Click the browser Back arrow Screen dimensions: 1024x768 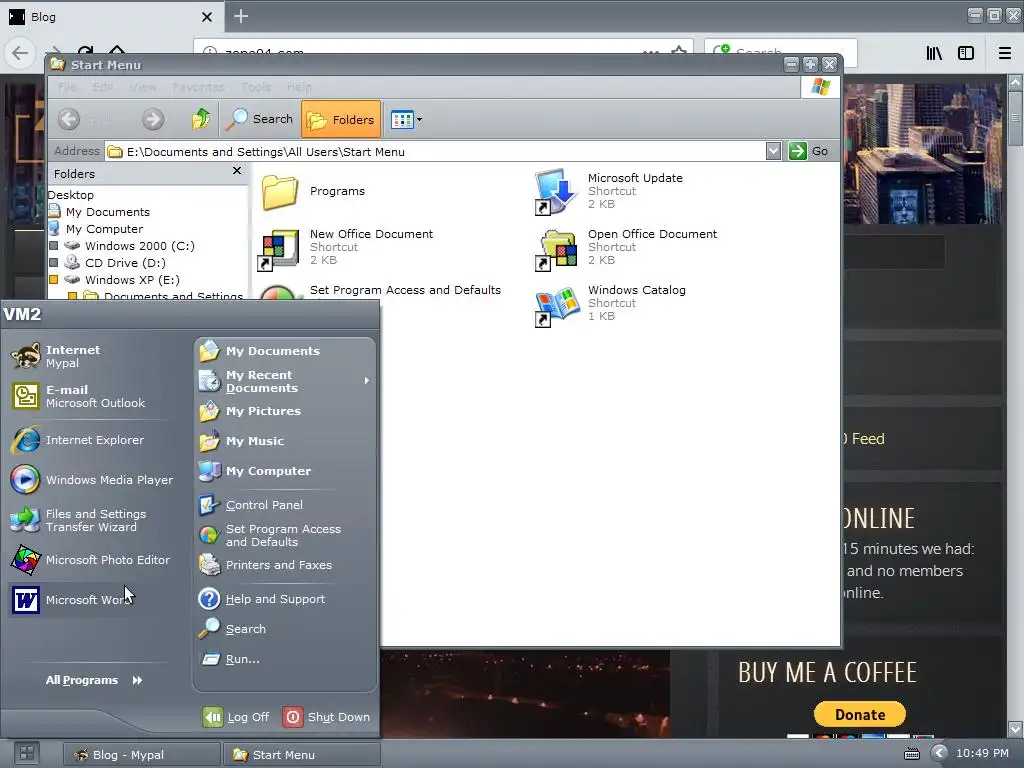coord(20,52)
